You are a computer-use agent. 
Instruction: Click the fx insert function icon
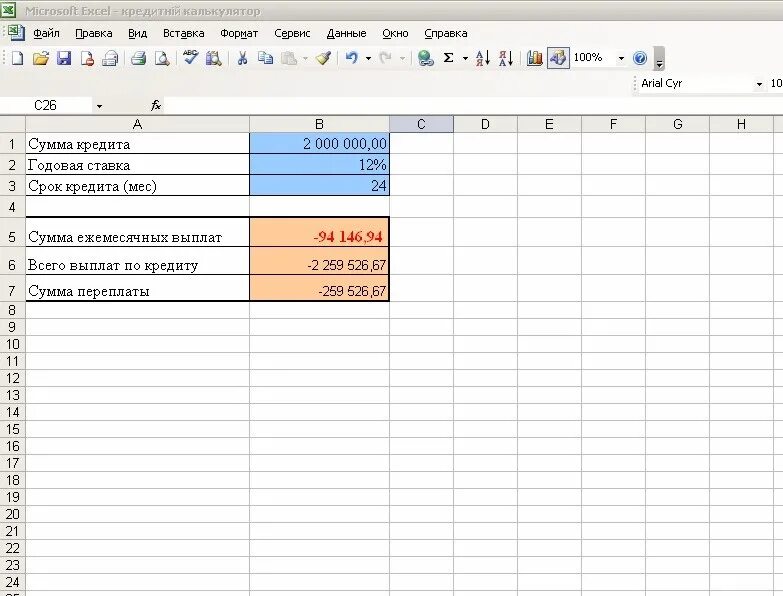(x=156, y=105)
